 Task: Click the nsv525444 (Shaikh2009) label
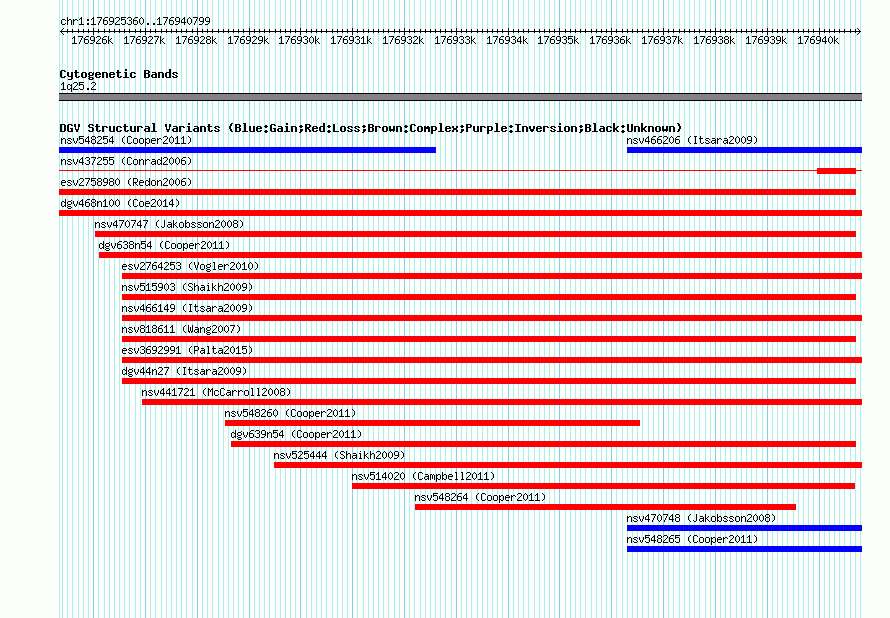coord(339,455)
